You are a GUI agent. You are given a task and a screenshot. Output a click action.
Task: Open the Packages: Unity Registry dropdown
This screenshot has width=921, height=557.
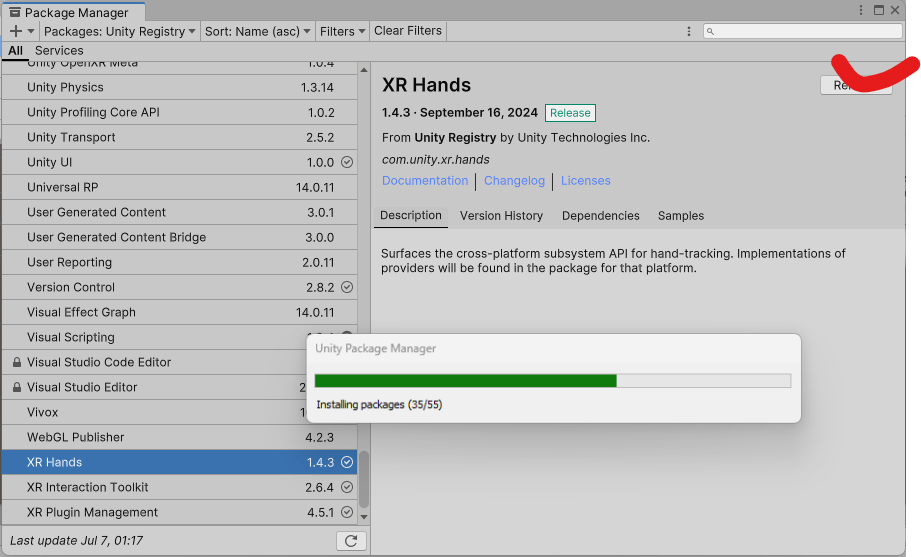119,31
